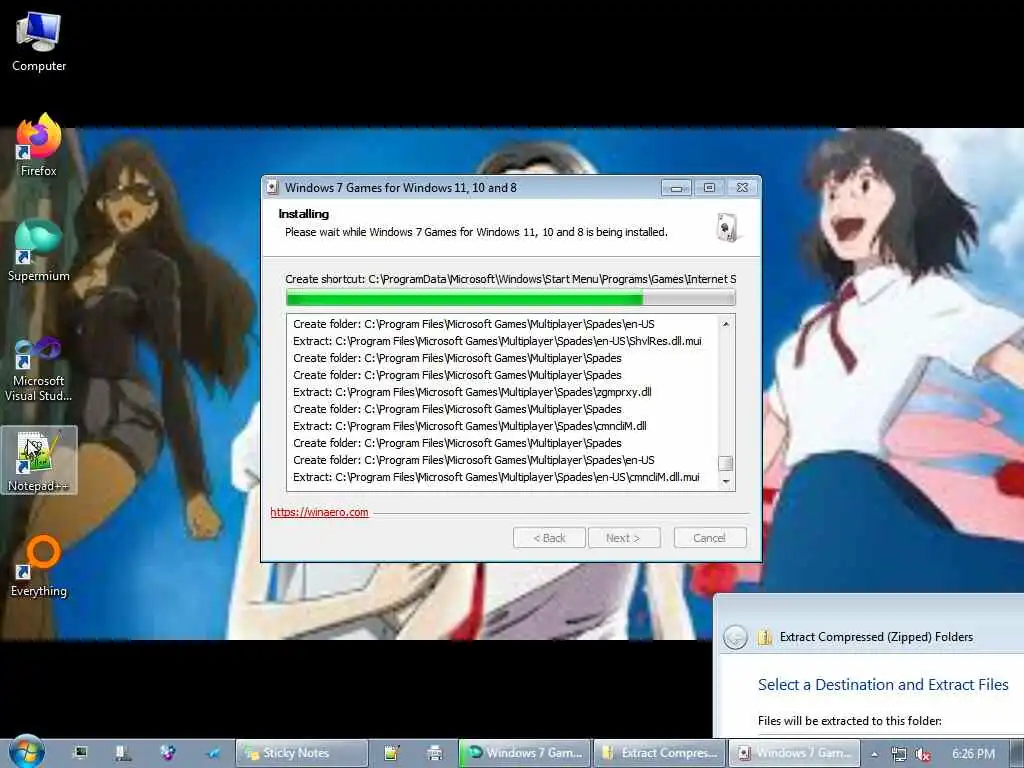Click the printer icon in the taskbar

(434, 753)
